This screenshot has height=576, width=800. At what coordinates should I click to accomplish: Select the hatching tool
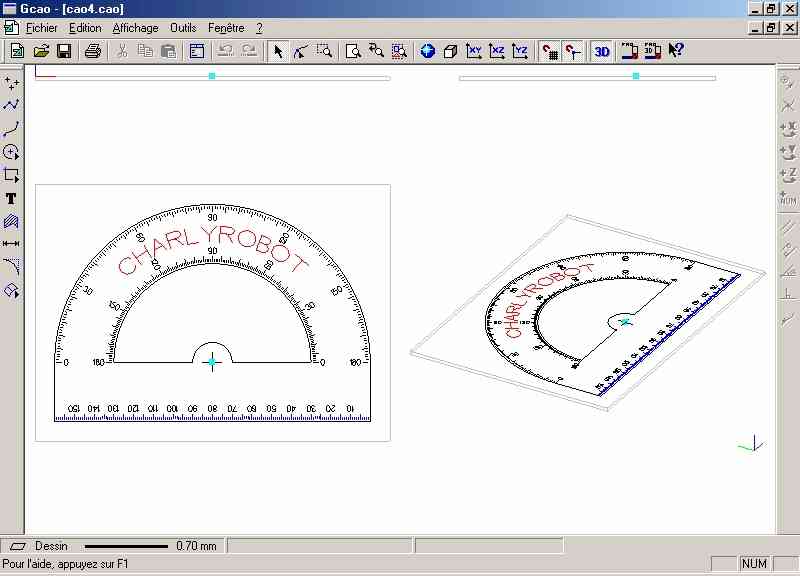pos(11,221)
